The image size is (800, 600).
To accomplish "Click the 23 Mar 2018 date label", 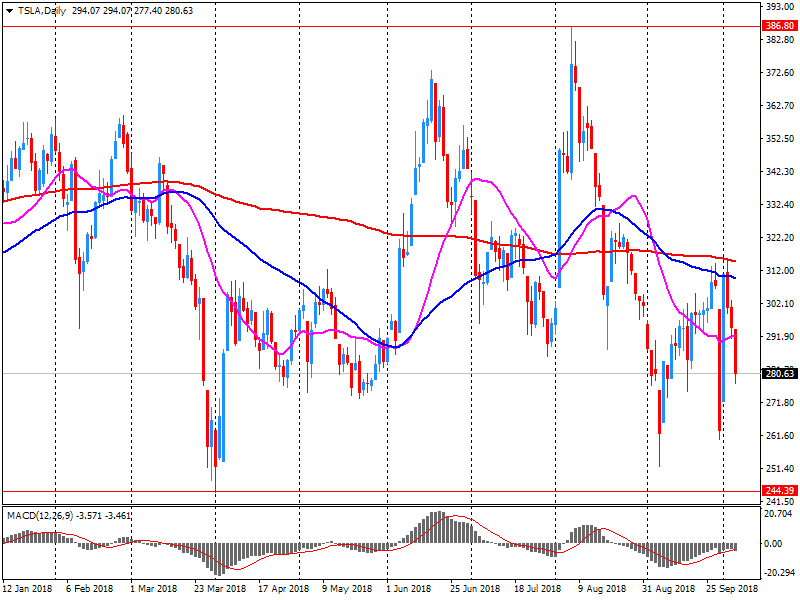I will click(219, 590).
